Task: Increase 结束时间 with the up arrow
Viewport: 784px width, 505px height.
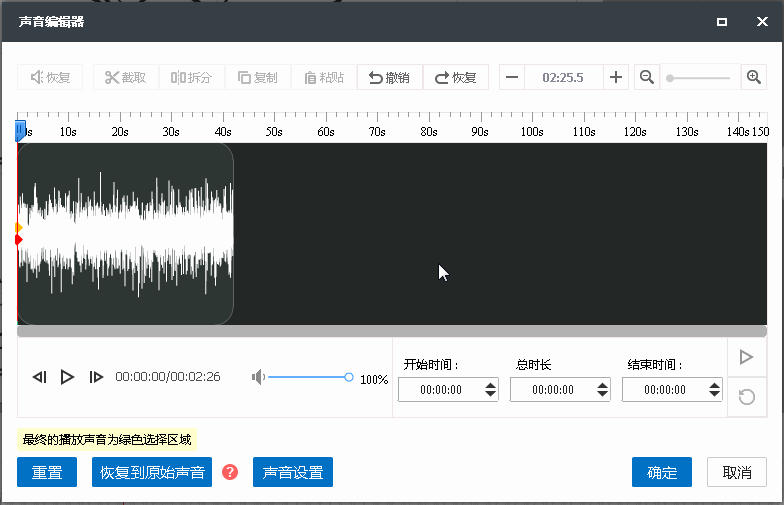Action: 715,385
